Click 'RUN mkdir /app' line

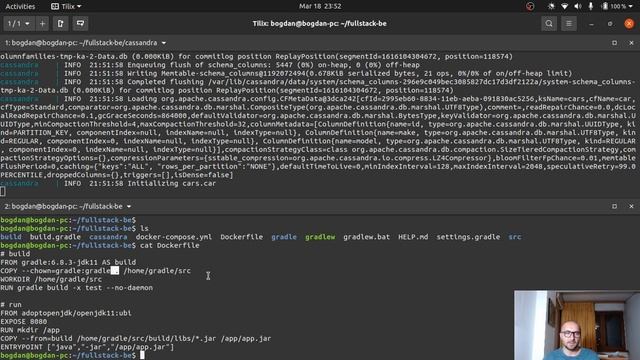[x=30, y=330]
